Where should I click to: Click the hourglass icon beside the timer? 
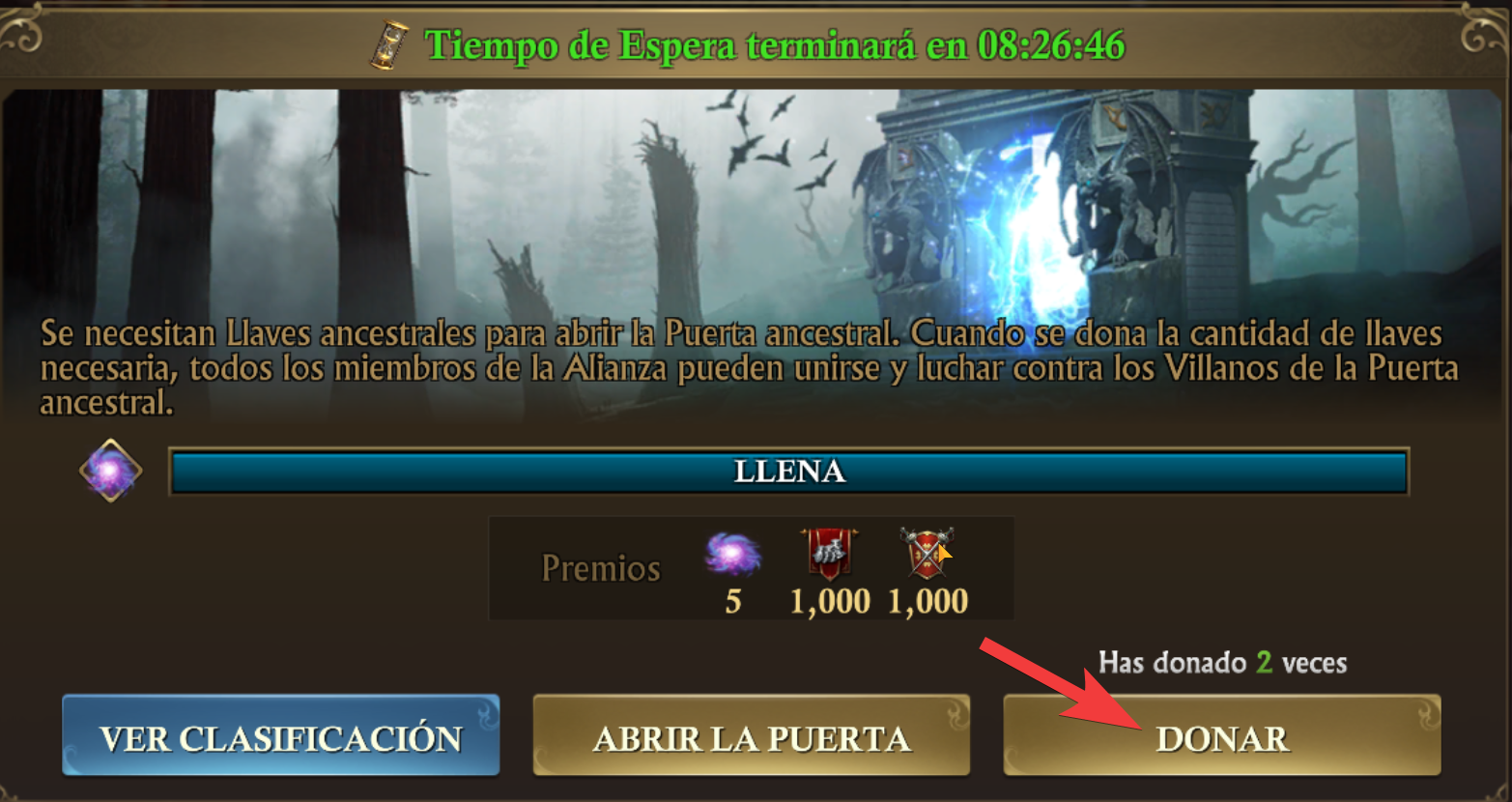(x=389, y=45)
